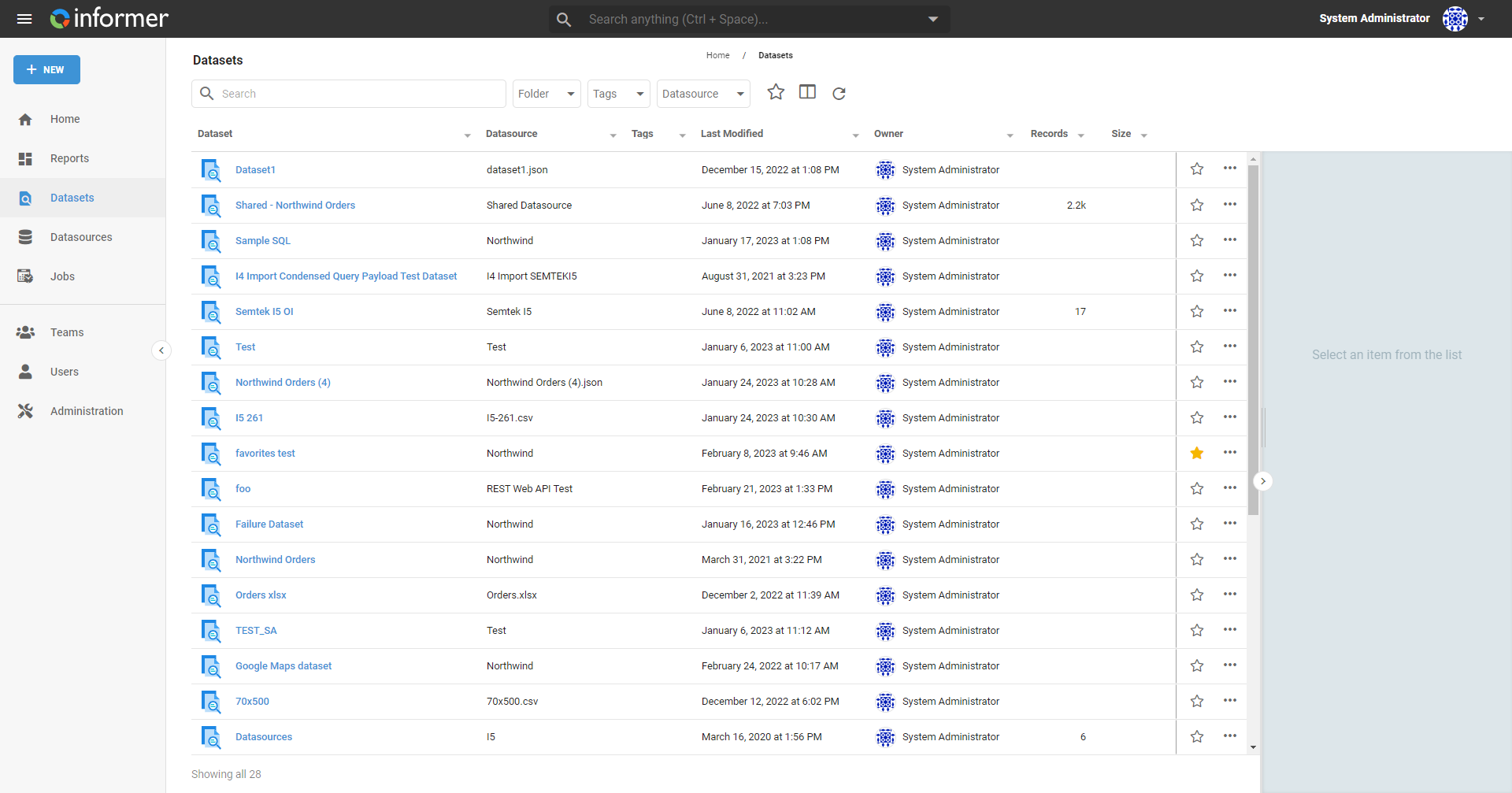Open actions menu for favorites test row
The image size is (1512, 793).
pyautogui.click(x=1230, y=452)
